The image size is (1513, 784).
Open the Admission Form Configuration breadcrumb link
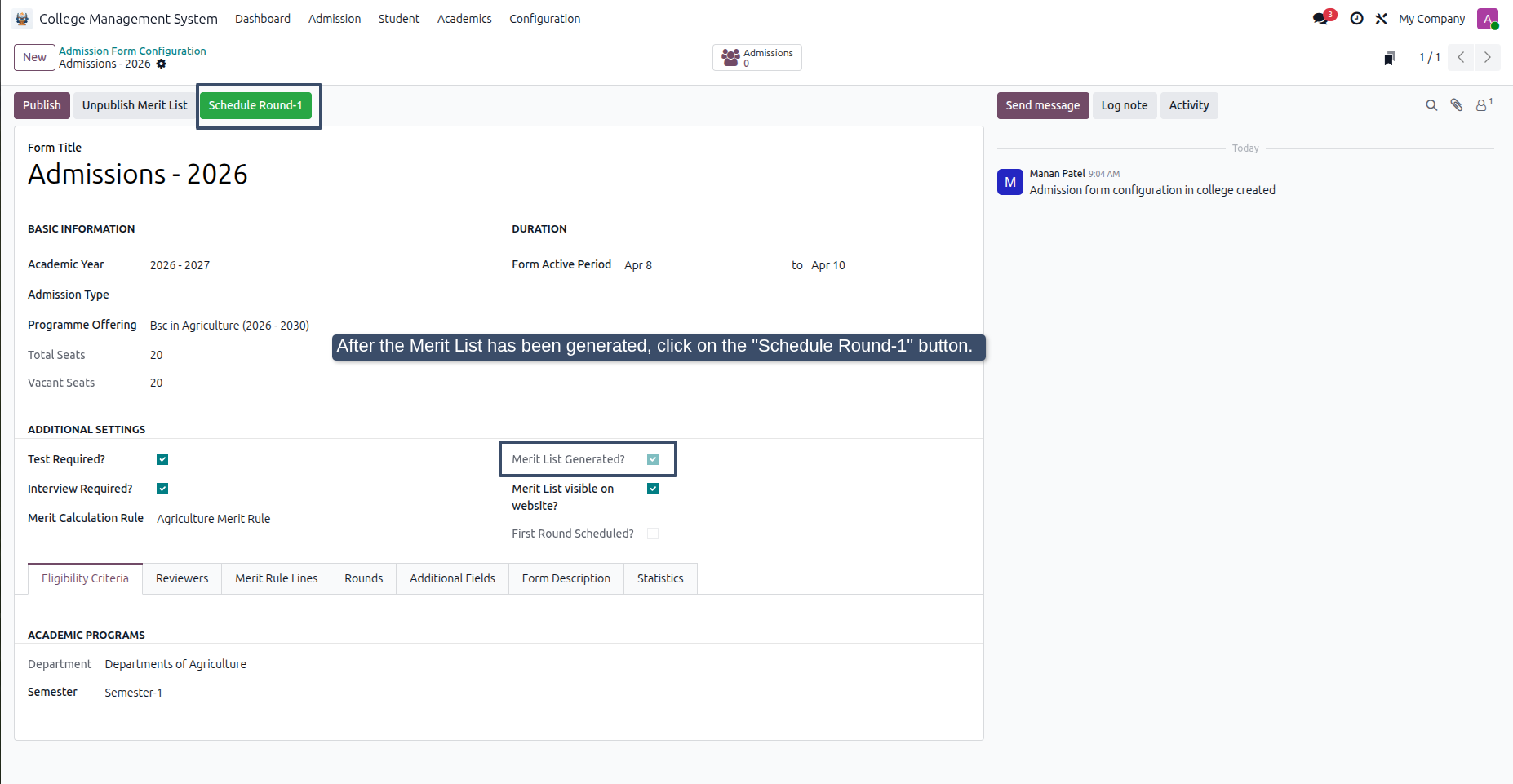click(132, 51)
